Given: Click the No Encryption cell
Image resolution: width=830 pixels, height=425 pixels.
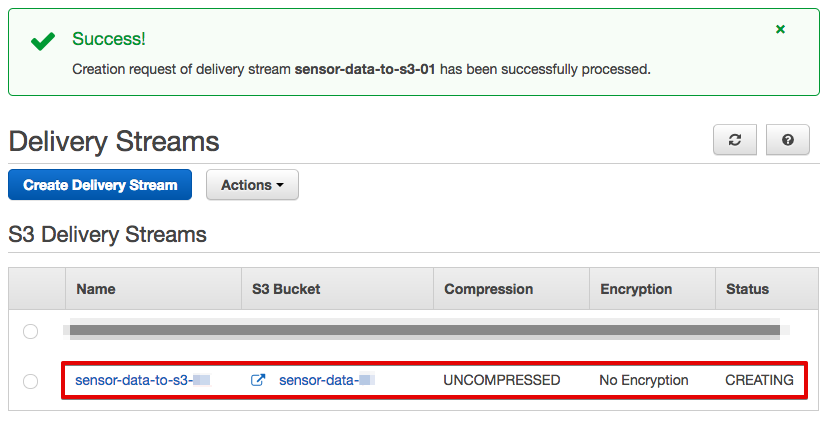Looking at the screenshot, I should [x=644, y=380].
